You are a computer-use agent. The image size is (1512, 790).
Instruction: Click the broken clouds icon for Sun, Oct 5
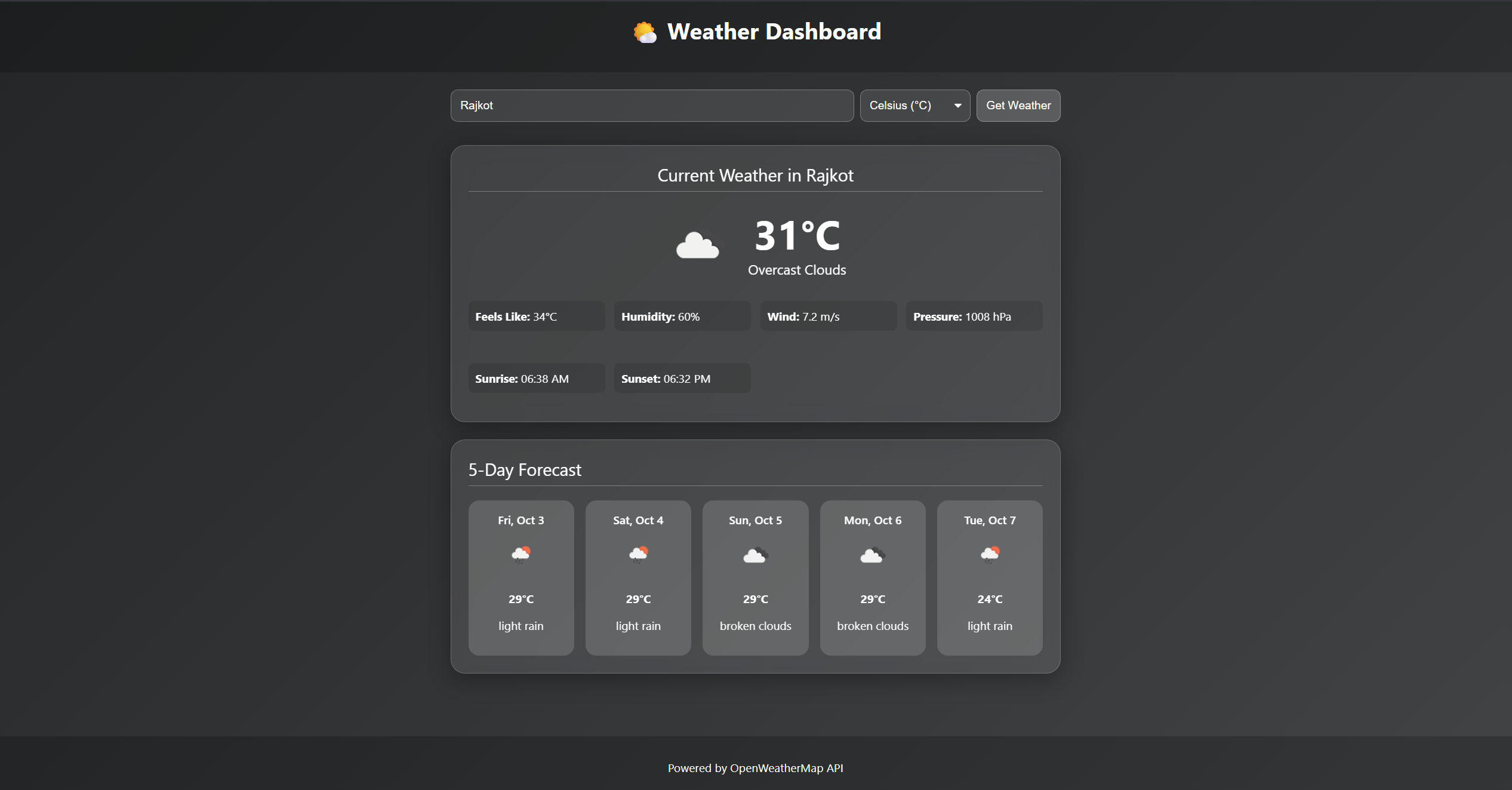pyautogui.click(x=755, y=555)
